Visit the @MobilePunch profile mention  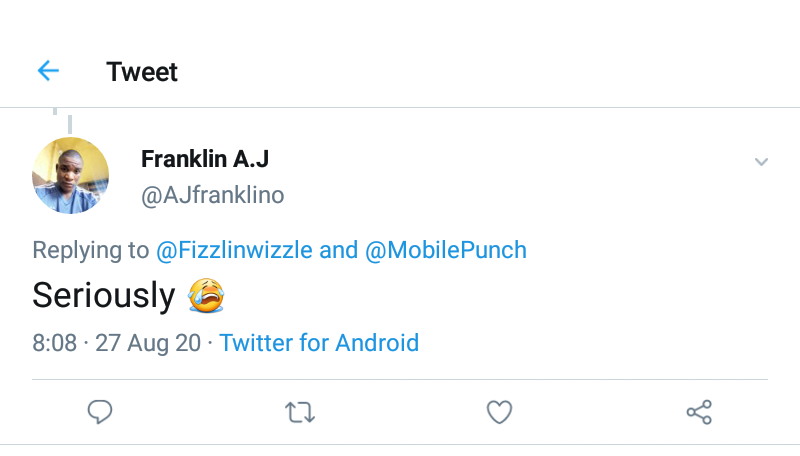[445, 250]
